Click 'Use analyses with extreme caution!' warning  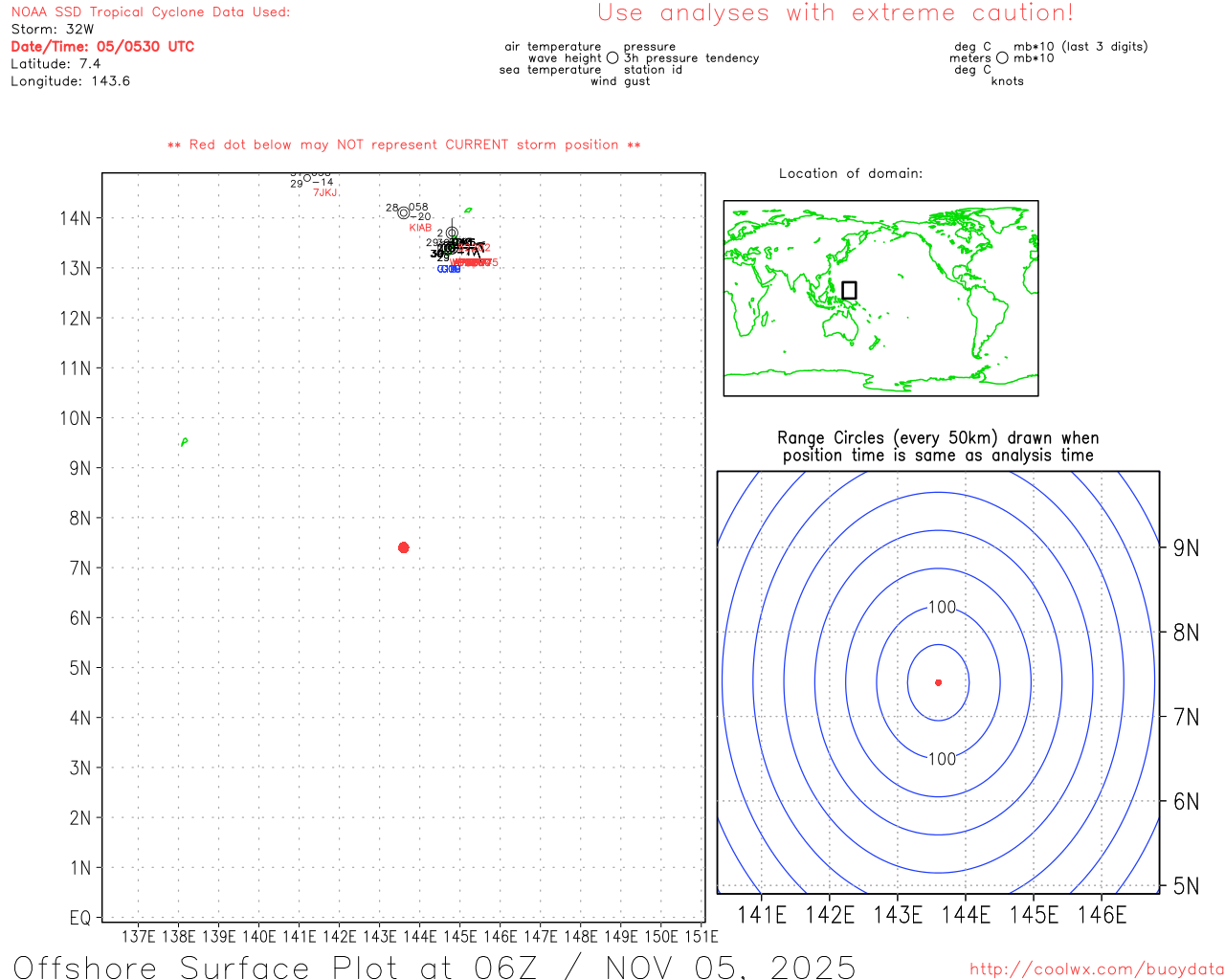(x=835, y=13)
